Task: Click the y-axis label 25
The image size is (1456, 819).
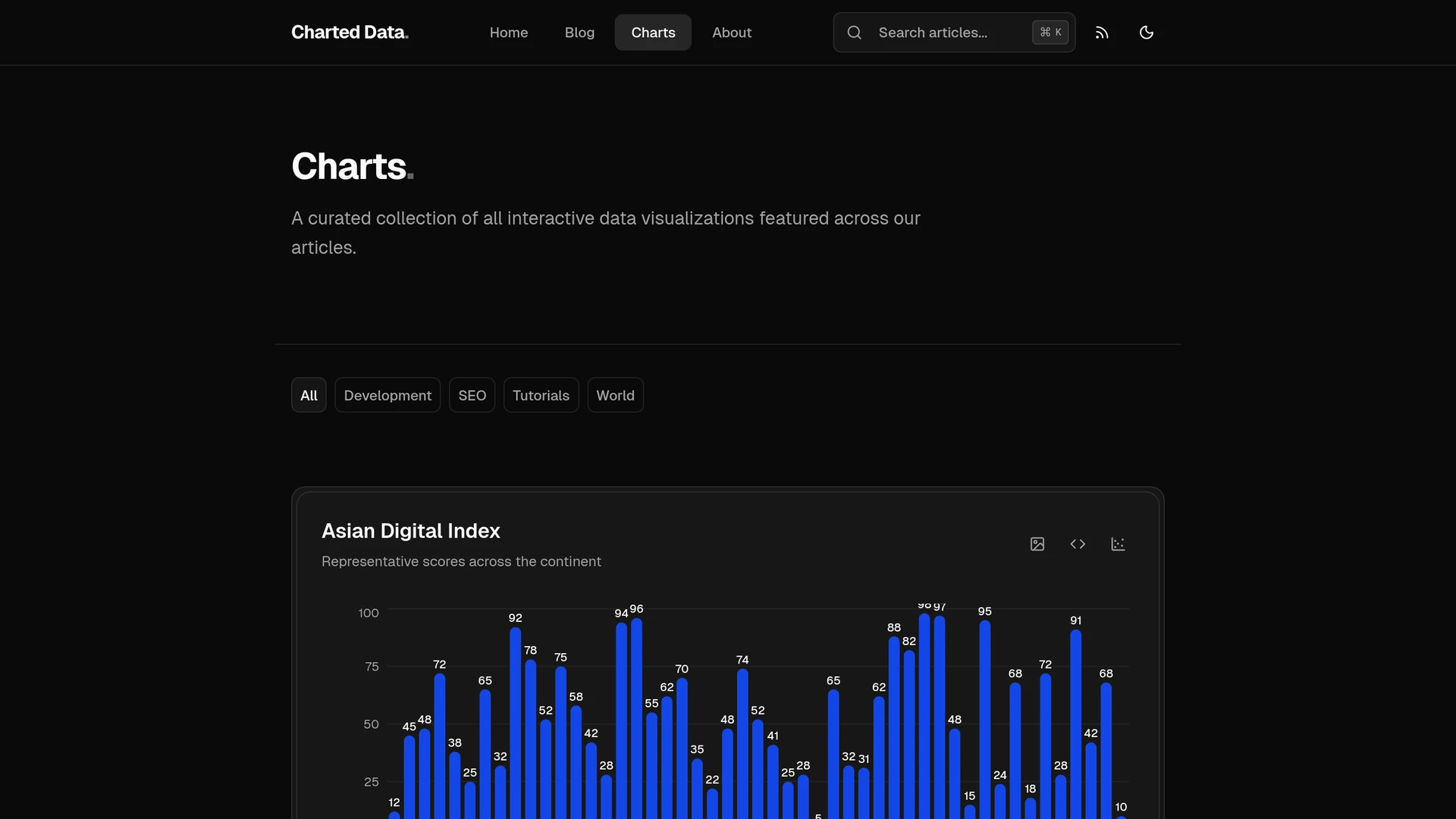Action: point(371,782)
